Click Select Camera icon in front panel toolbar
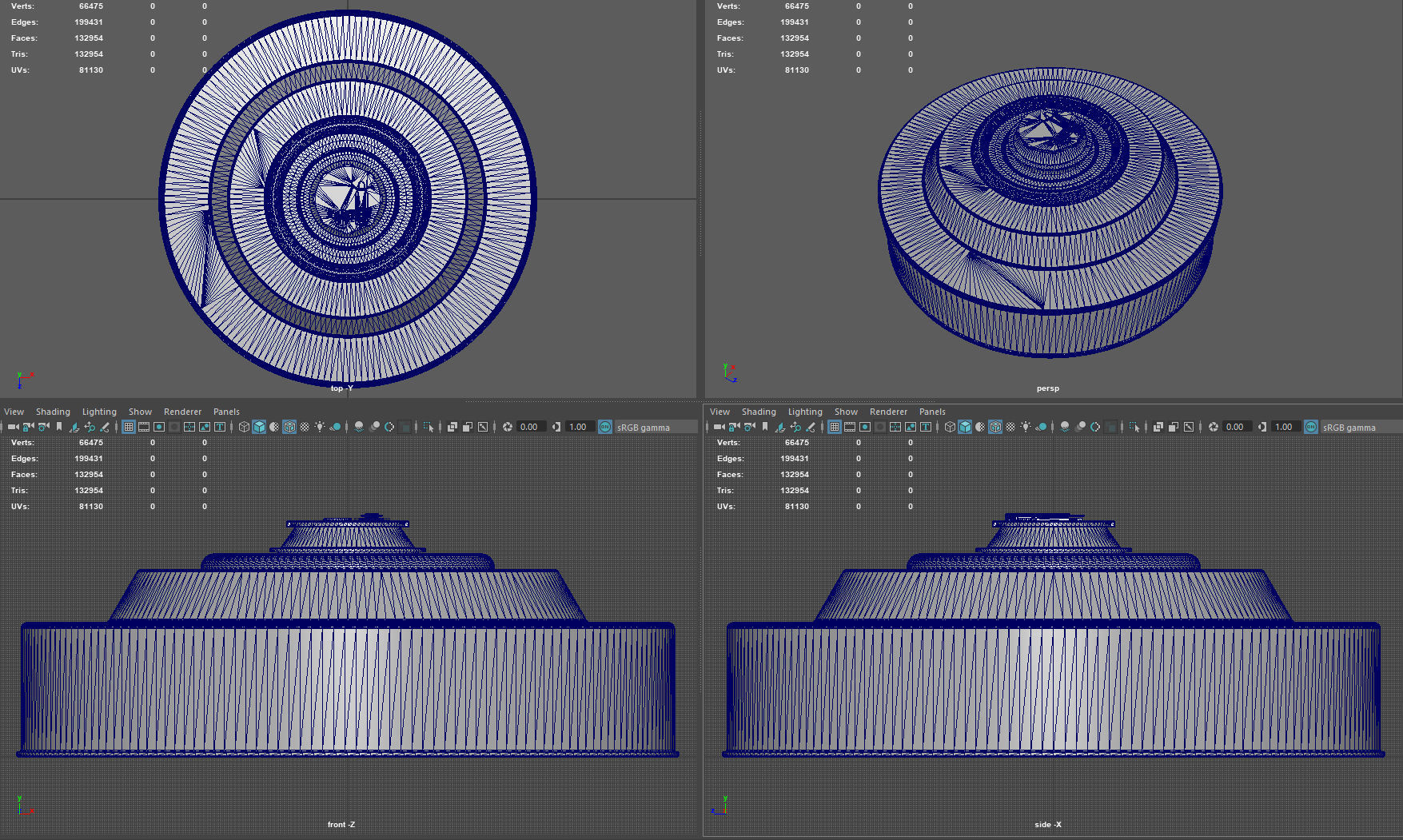Image resolution: width=1403 pixels, height=840 pixels. (14, 427)
